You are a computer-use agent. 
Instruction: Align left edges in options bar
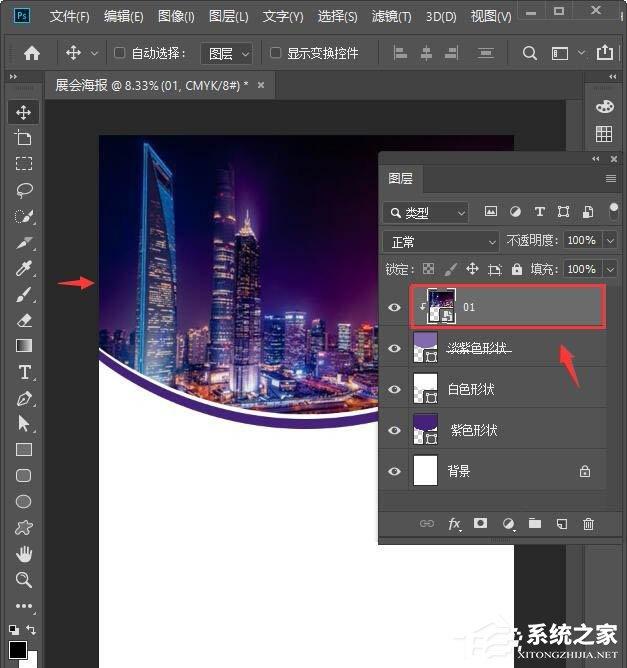click(400, 53)
